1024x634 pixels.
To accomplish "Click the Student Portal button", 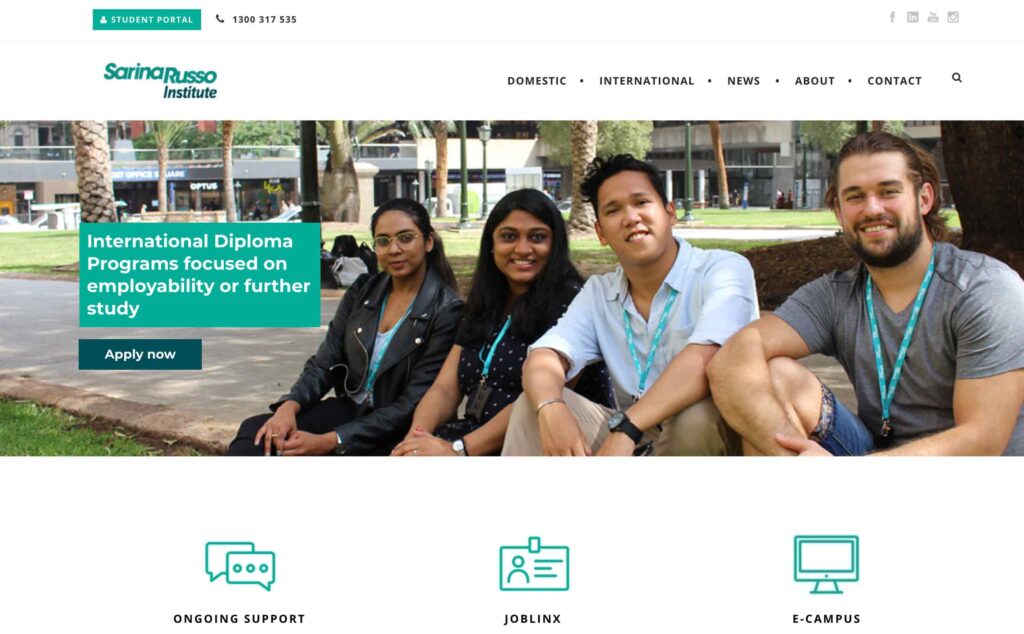I will coord(147,20).
